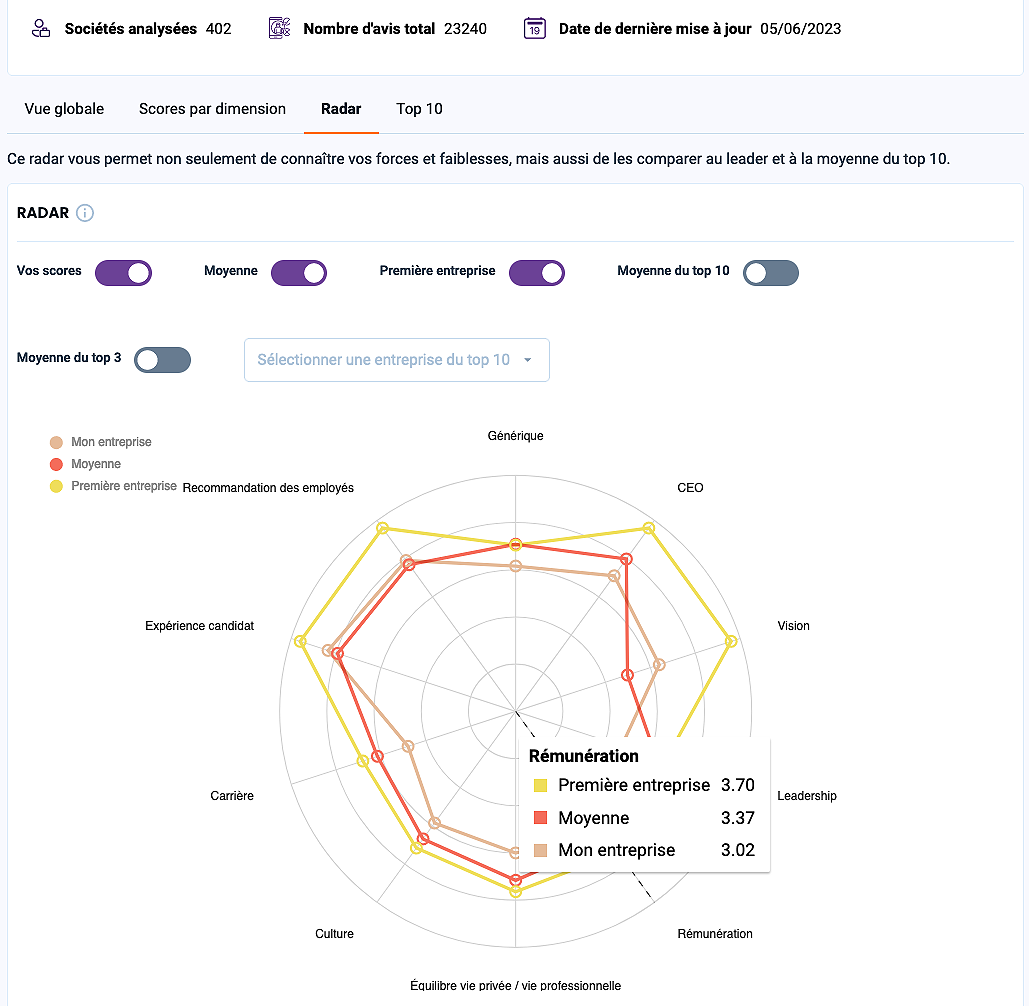This screenshot has width=1029, height=1006.
Task: Click the Mon entreprise Carrière data point
Action: tap(408, 746)
